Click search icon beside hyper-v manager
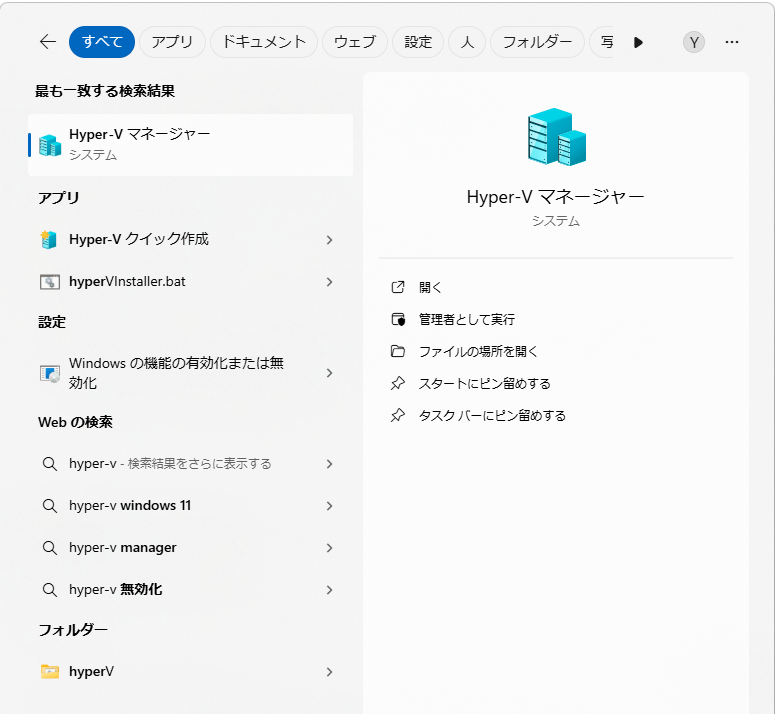This screenshot has height=714, width=777. click(x=50, y=548)
